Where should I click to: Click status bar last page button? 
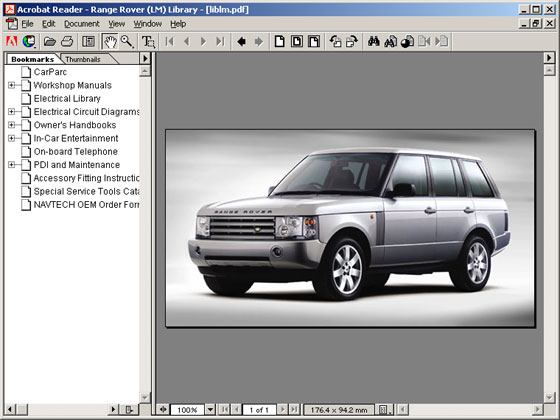coord(294,409)
